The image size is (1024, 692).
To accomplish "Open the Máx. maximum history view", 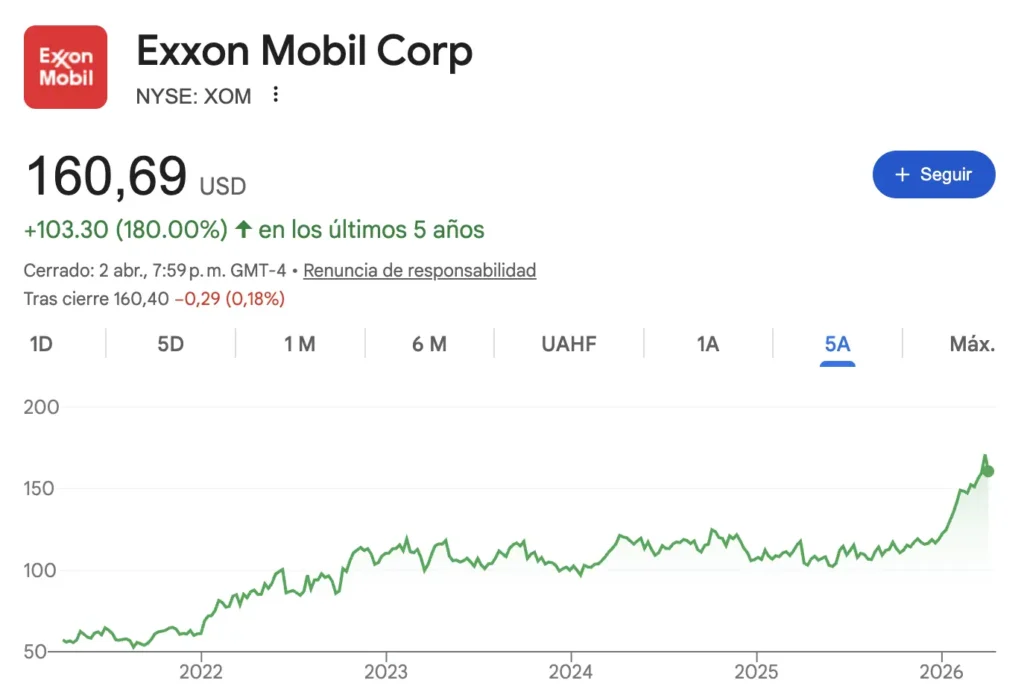I will coord(971,343).
